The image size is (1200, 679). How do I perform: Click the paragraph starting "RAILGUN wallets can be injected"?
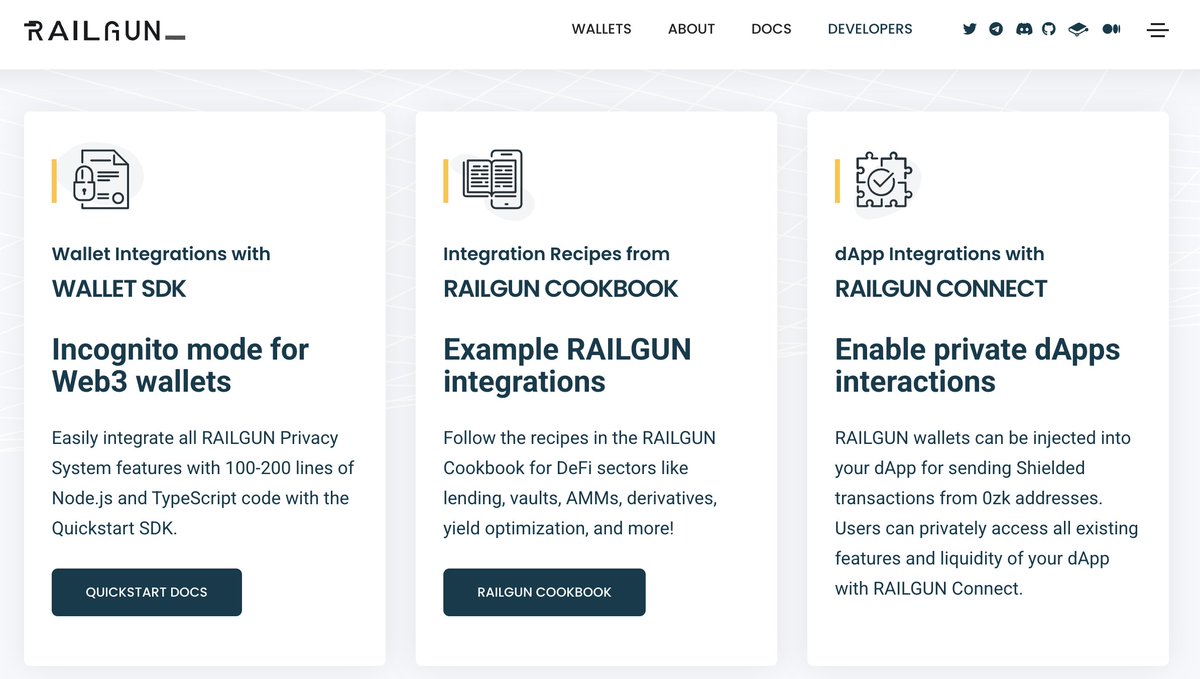986,513
